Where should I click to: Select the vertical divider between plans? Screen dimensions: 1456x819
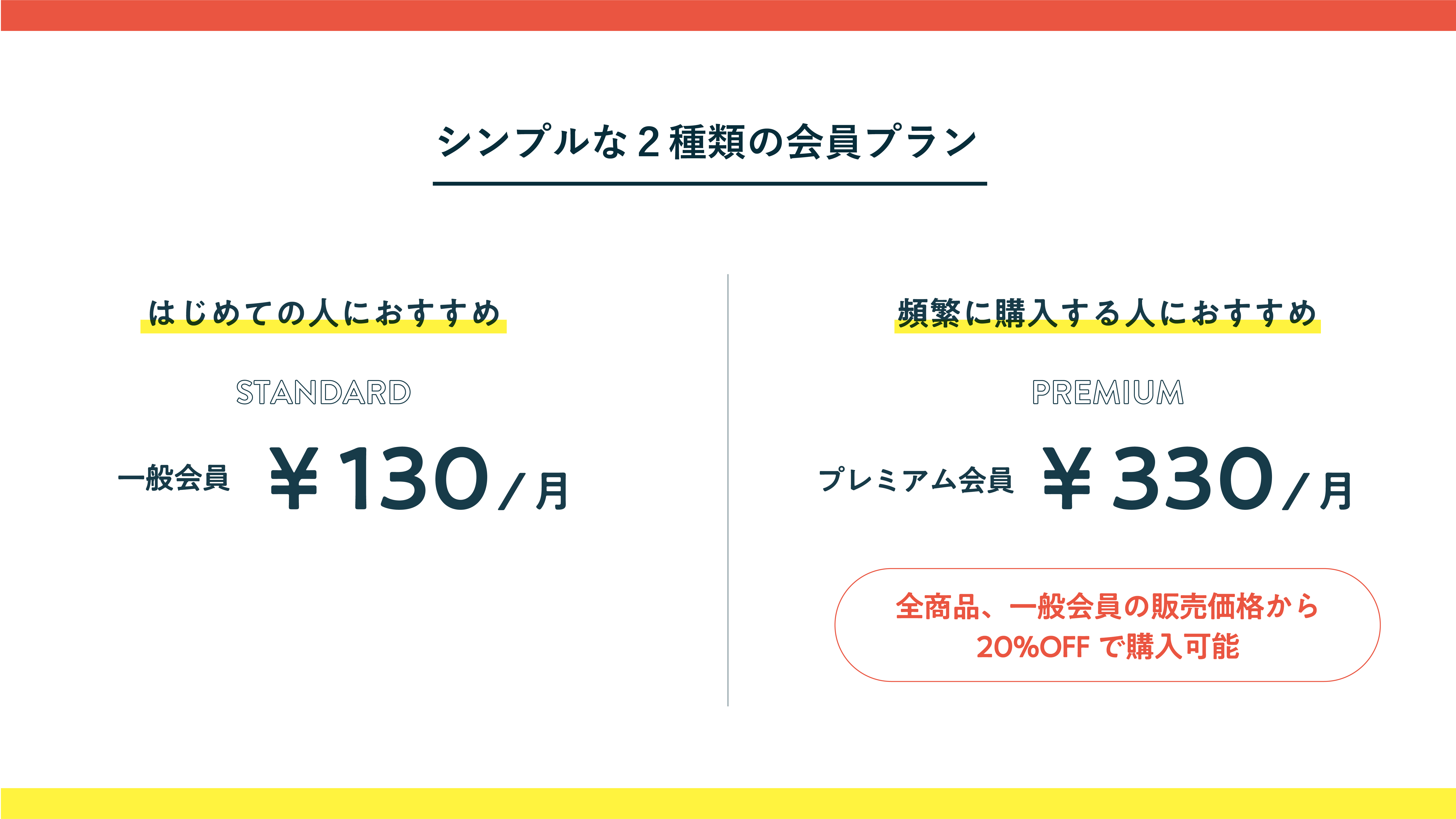coord(728,489)
